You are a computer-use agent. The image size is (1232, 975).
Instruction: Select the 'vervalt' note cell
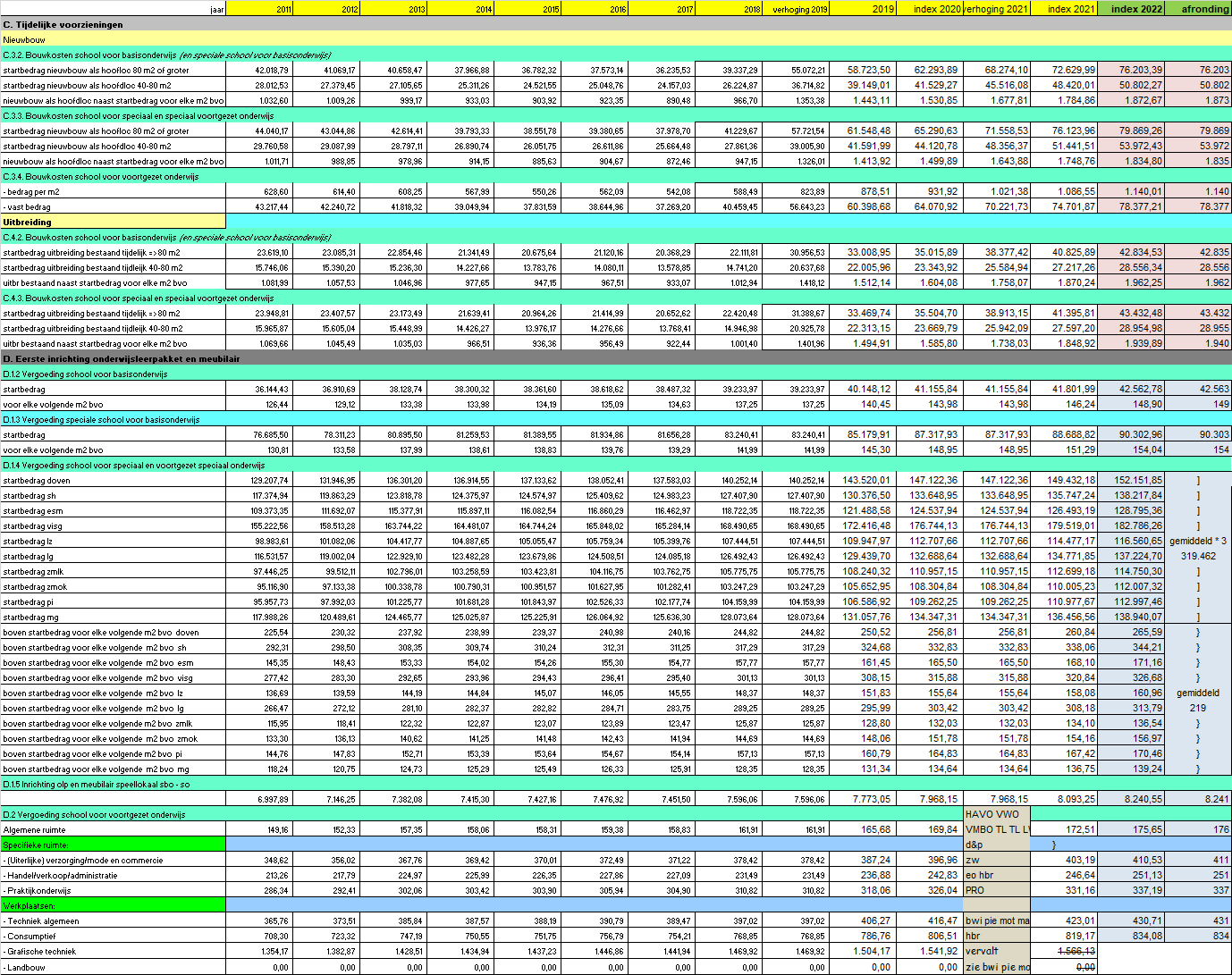click(x=996, y=951)
